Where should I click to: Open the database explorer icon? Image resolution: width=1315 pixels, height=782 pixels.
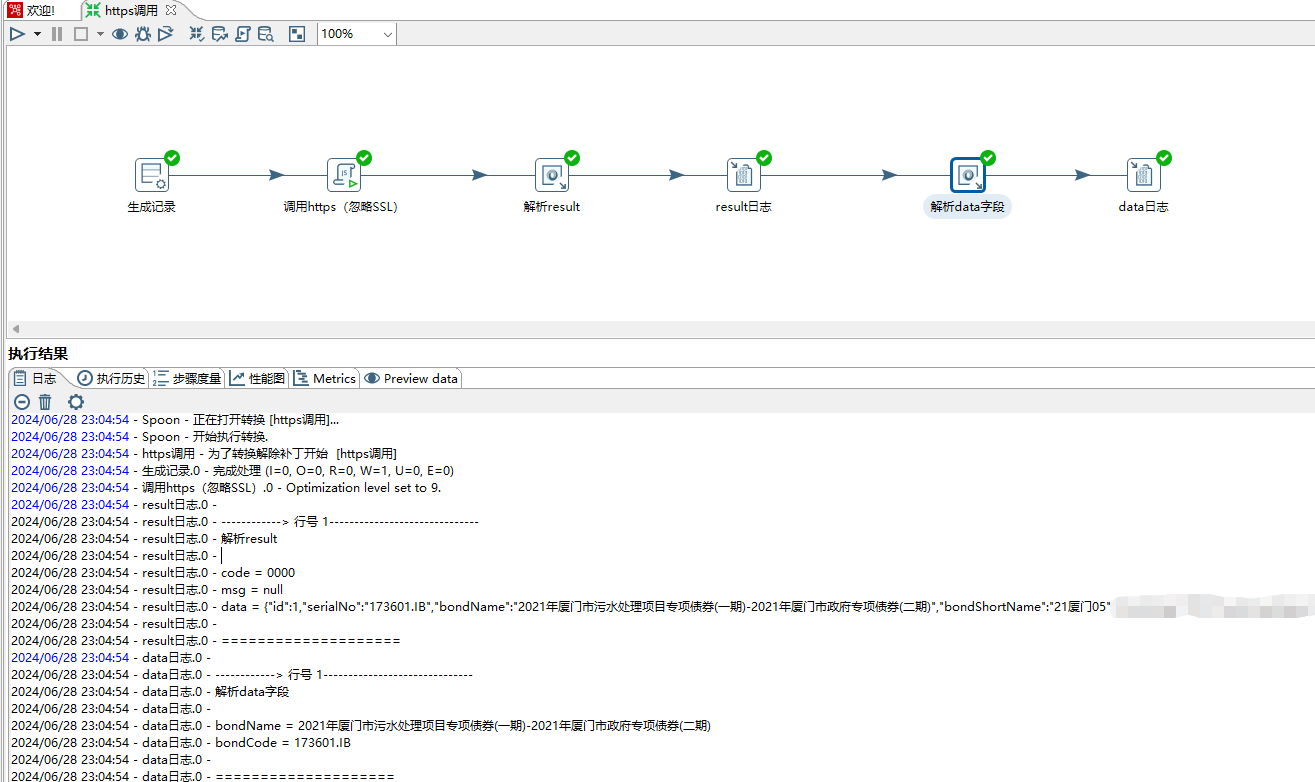point(265,33)
